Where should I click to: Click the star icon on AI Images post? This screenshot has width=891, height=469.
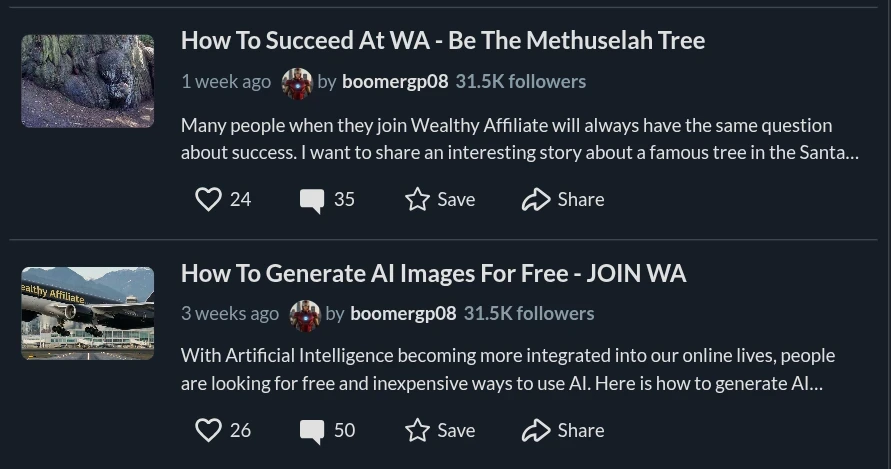tap(417, 430)
